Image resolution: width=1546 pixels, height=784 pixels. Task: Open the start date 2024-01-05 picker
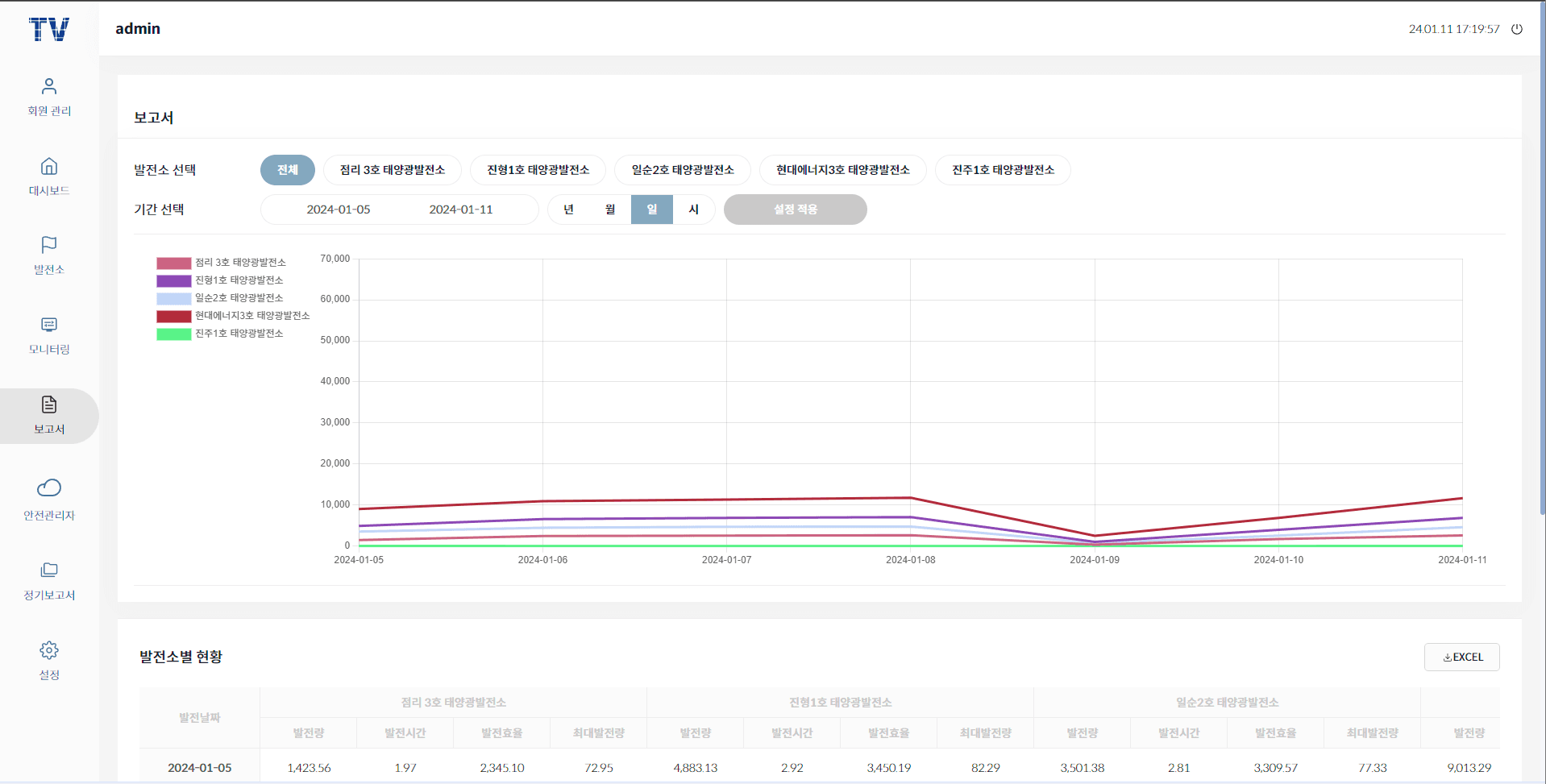click(x=339, y=209)
